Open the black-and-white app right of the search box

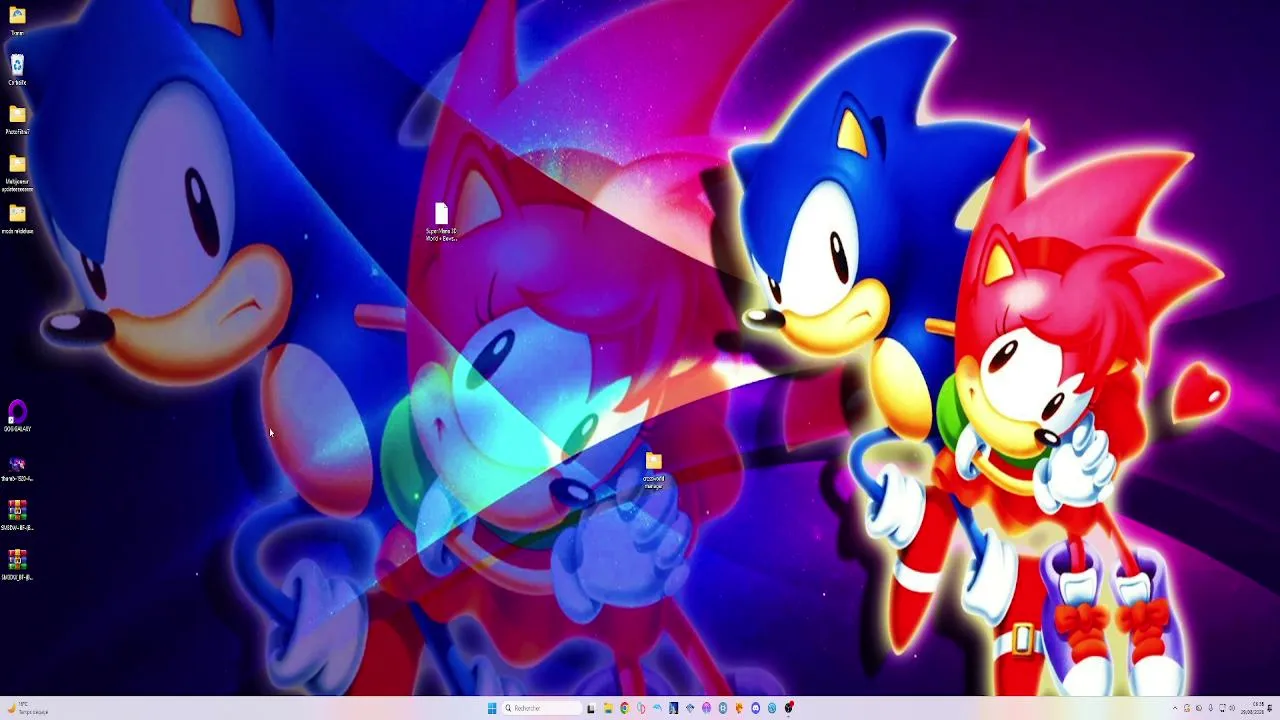tap(591, 708)
